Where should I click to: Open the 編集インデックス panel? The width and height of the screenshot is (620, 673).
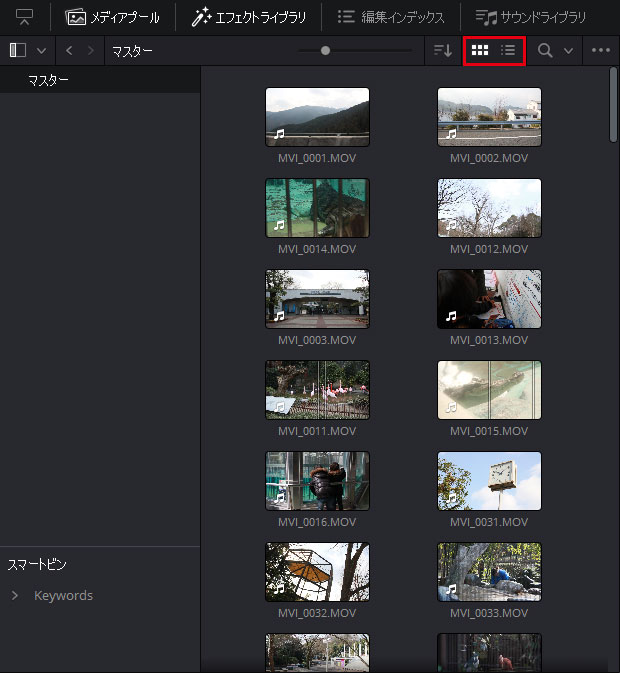[391, 17]
